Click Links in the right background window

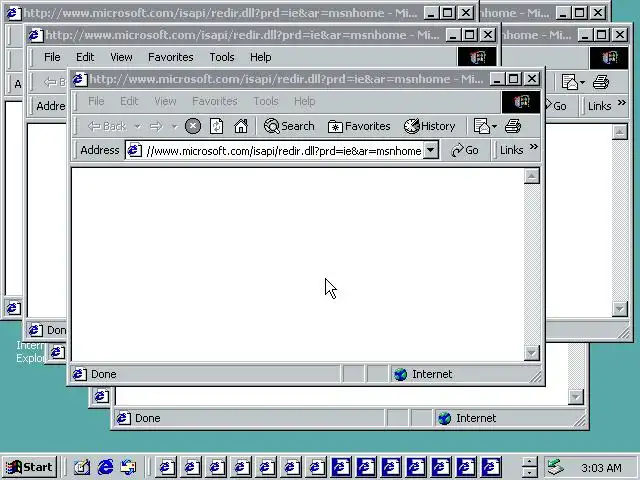pos(600,106)
